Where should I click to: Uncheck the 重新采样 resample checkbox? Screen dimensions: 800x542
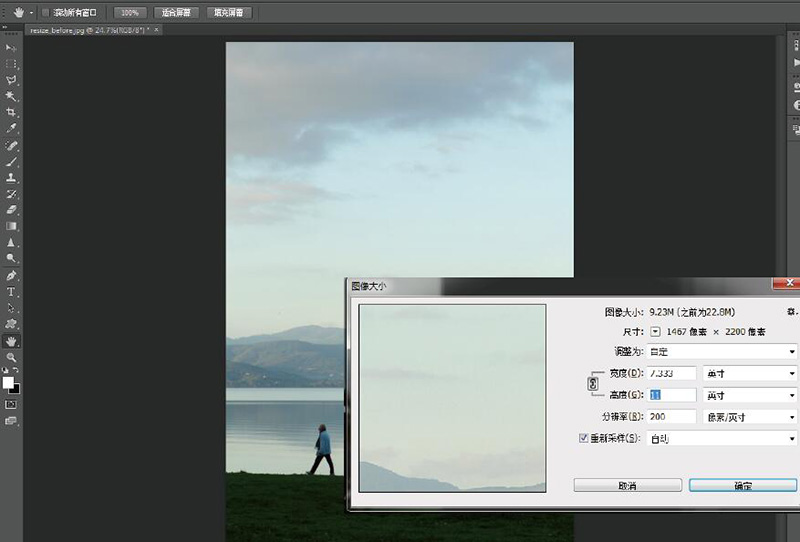click(x=585, y=438)
